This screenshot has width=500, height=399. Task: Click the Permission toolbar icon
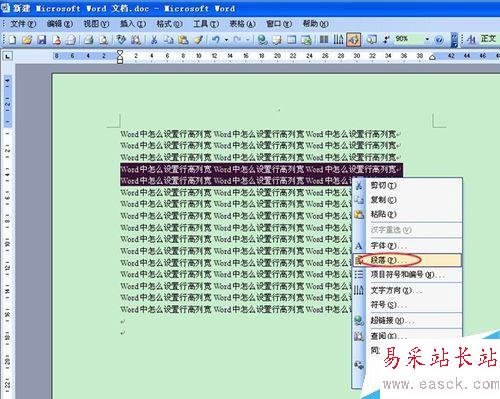[x=56, y=40]
